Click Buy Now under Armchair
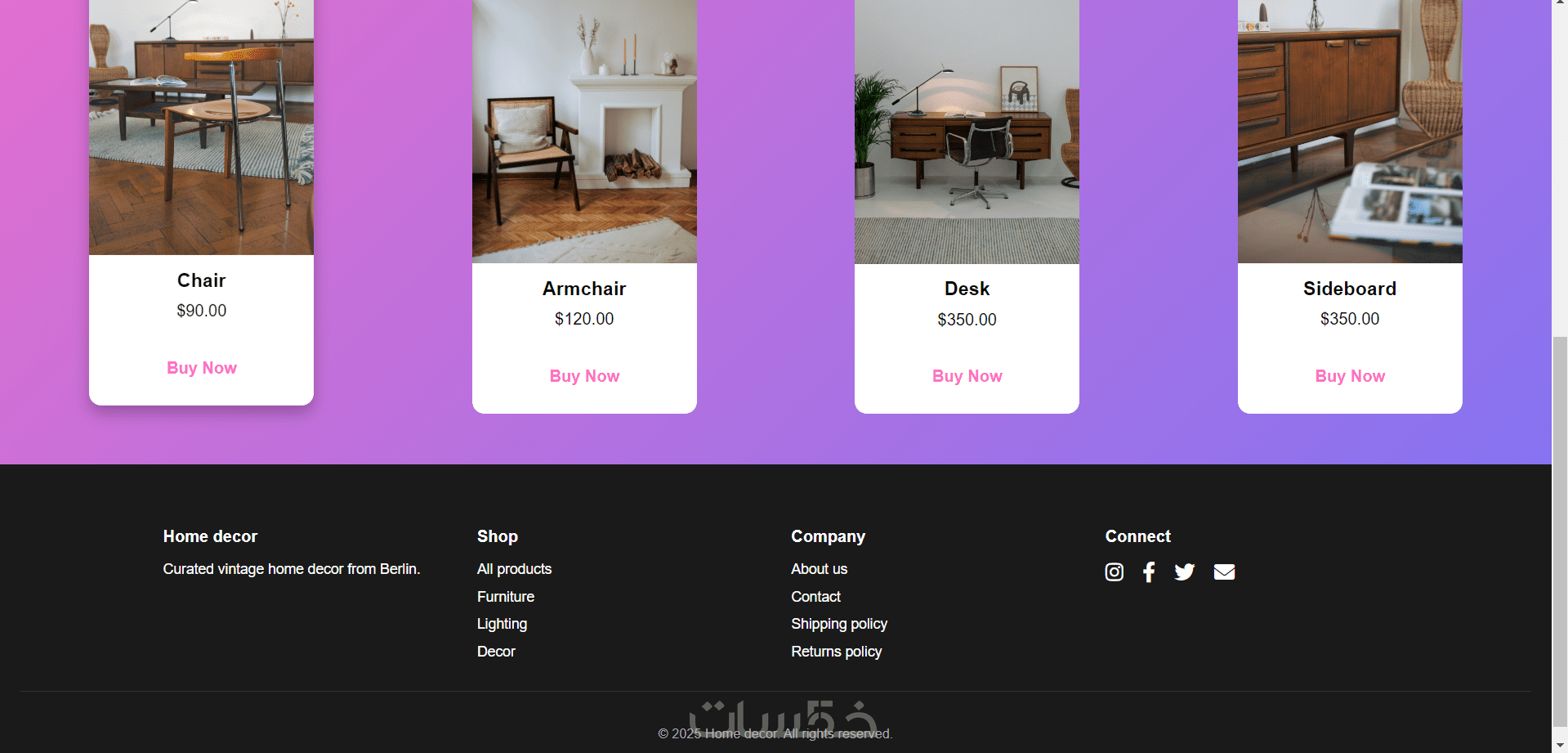Image resolution: width=1568 pixels, height=753 pixels. pos(584,376)
